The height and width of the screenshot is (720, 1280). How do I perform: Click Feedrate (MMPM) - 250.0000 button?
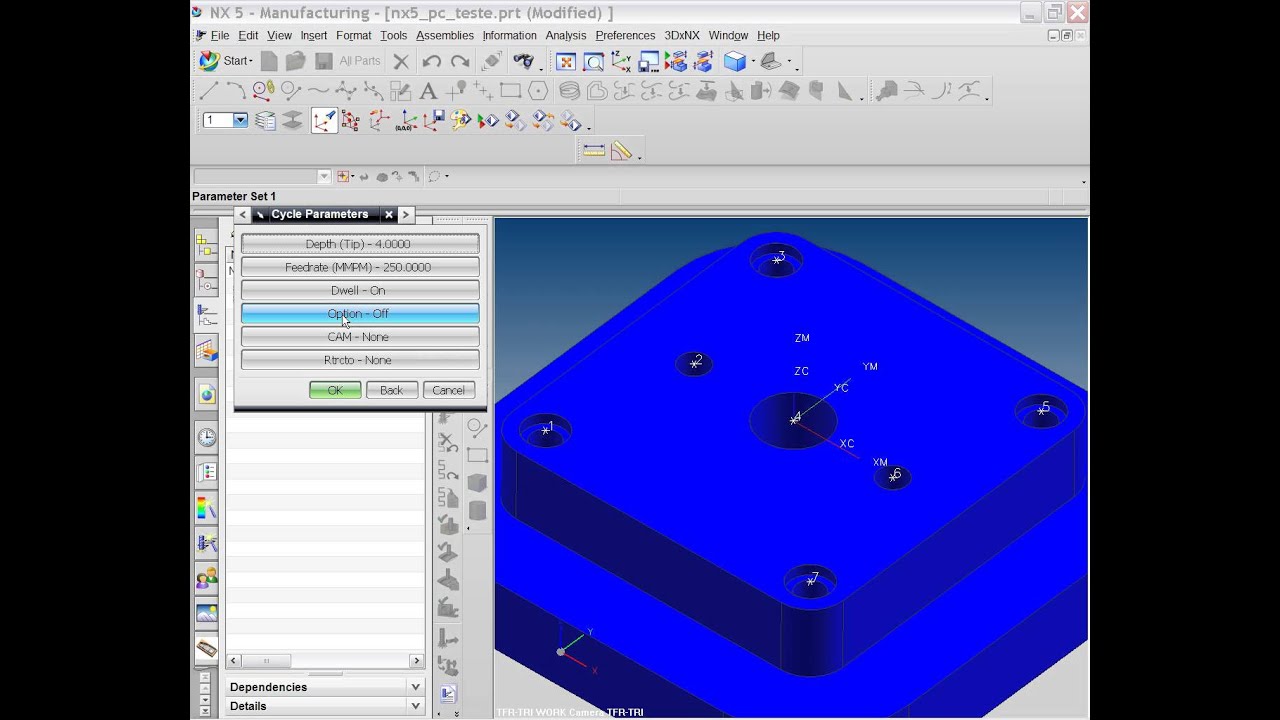point(360,267)
